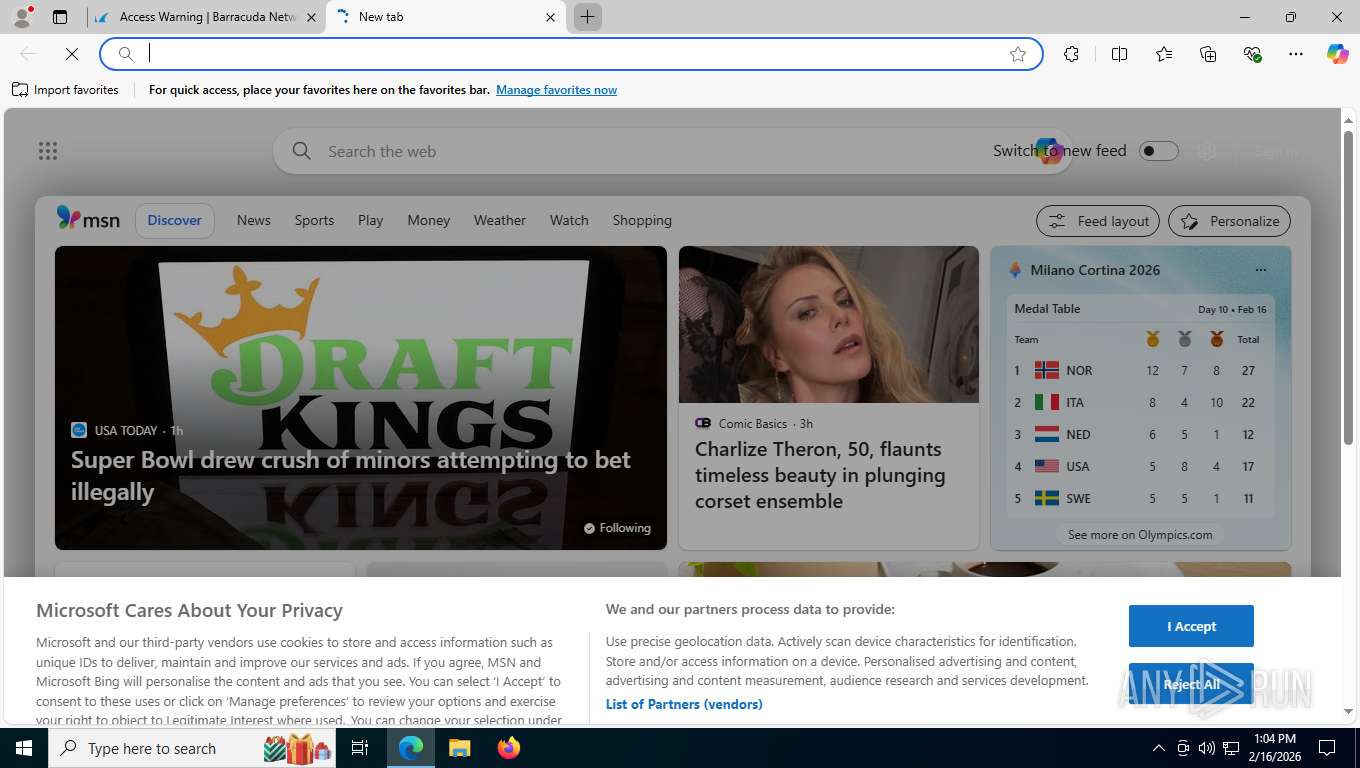Image resolution: width=1360 pixels, height=768 pixels.
Task: Open See more on Olympics.com
Action: (x=1140, y=535)
